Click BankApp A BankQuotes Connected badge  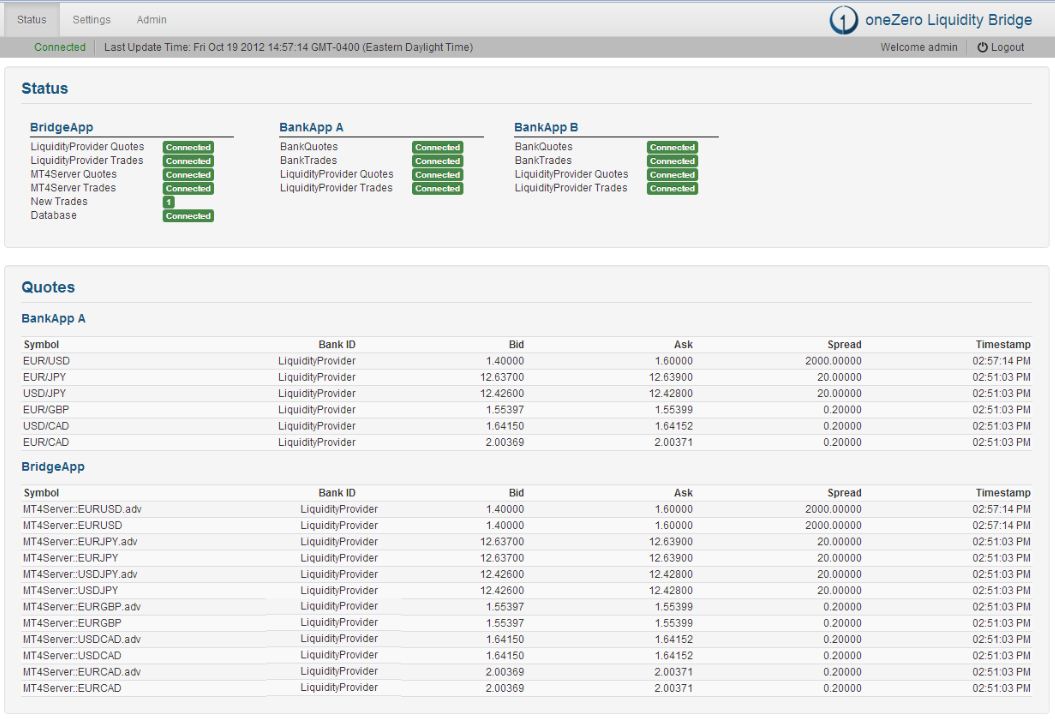click(437, 147)
